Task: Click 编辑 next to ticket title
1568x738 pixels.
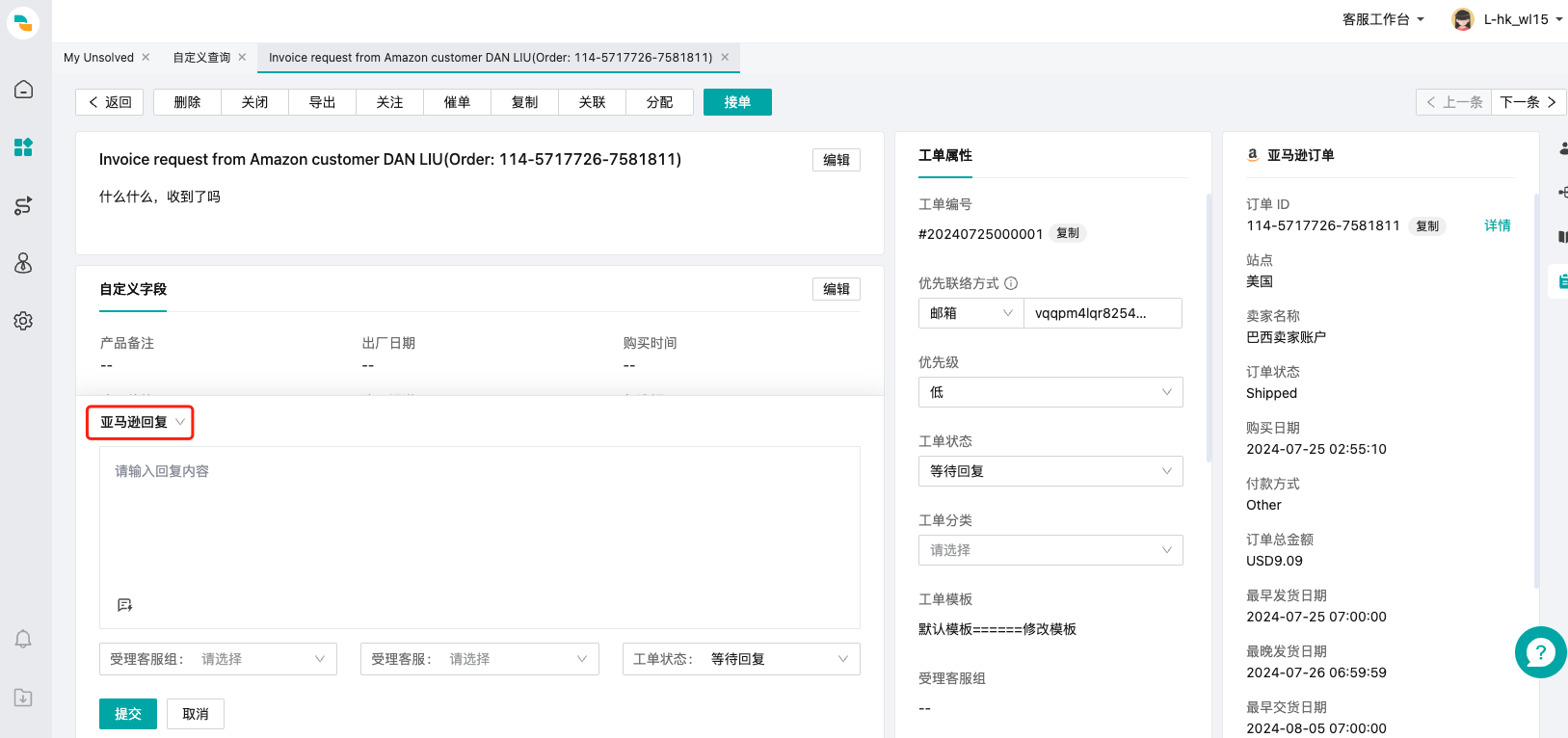Action: pyautogui.click(x=837, y=160)
